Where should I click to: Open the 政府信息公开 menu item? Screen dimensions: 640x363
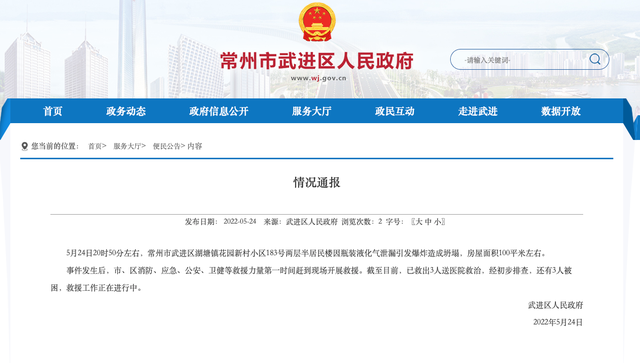click(219, 111)
